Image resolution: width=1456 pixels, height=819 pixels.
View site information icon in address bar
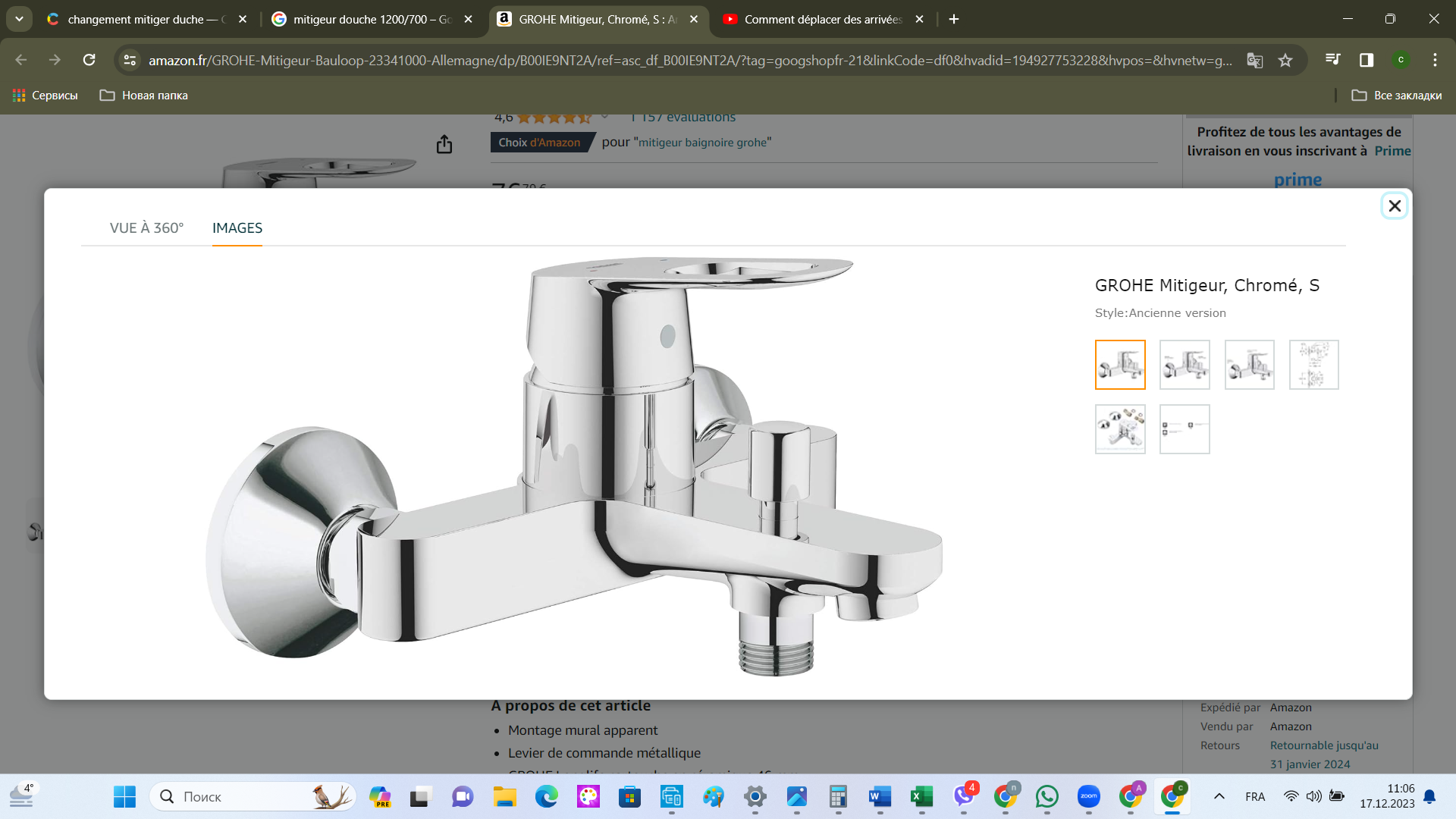[130, 60]
